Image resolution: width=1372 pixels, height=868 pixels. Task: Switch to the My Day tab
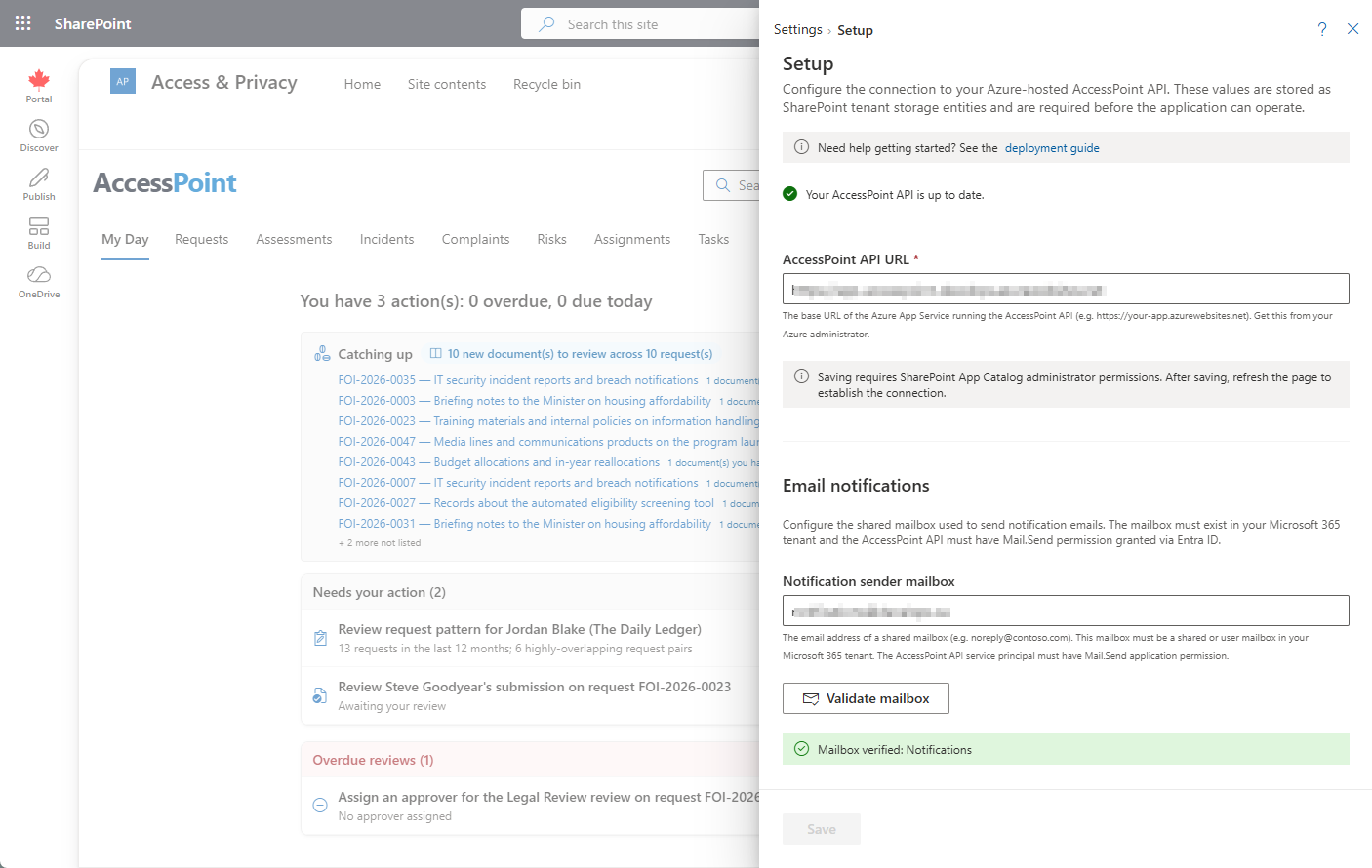coord(125,239)
